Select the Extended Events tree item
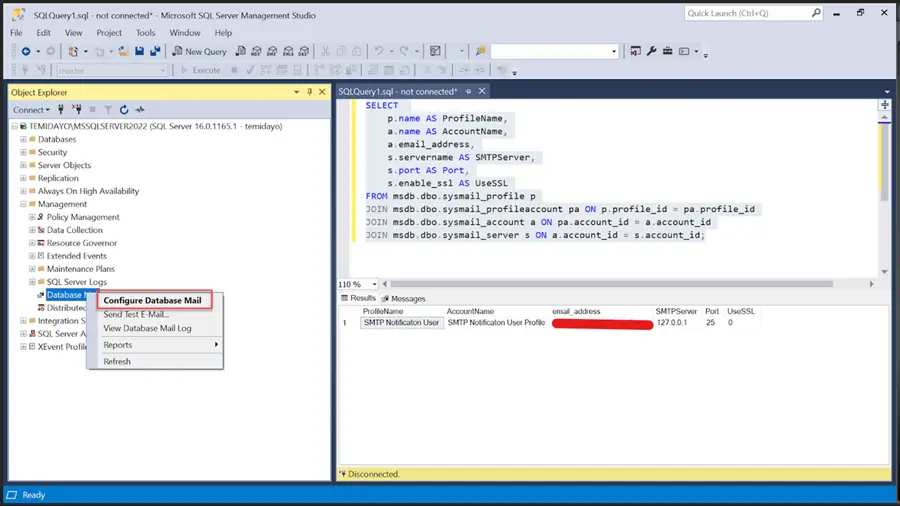 click(77, 256)
